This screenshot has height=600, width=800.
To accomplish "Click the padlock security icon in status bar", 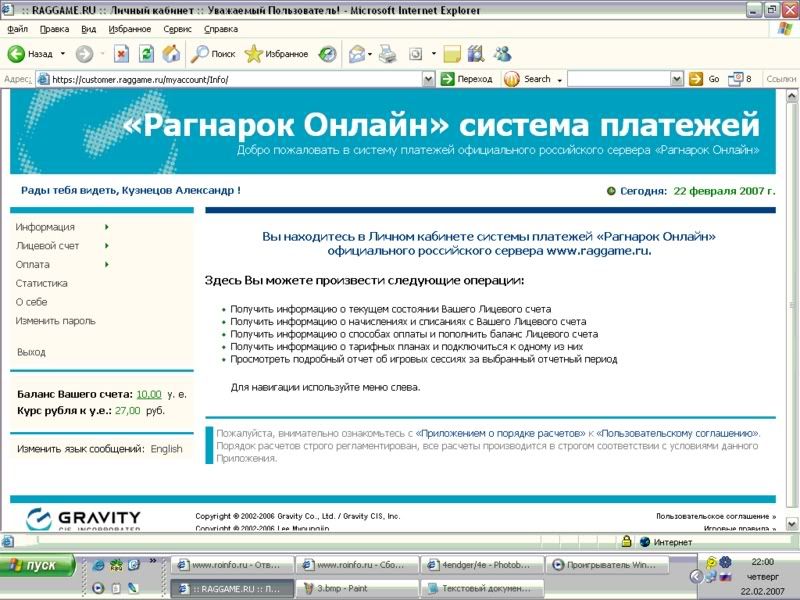I will [626, 542].
